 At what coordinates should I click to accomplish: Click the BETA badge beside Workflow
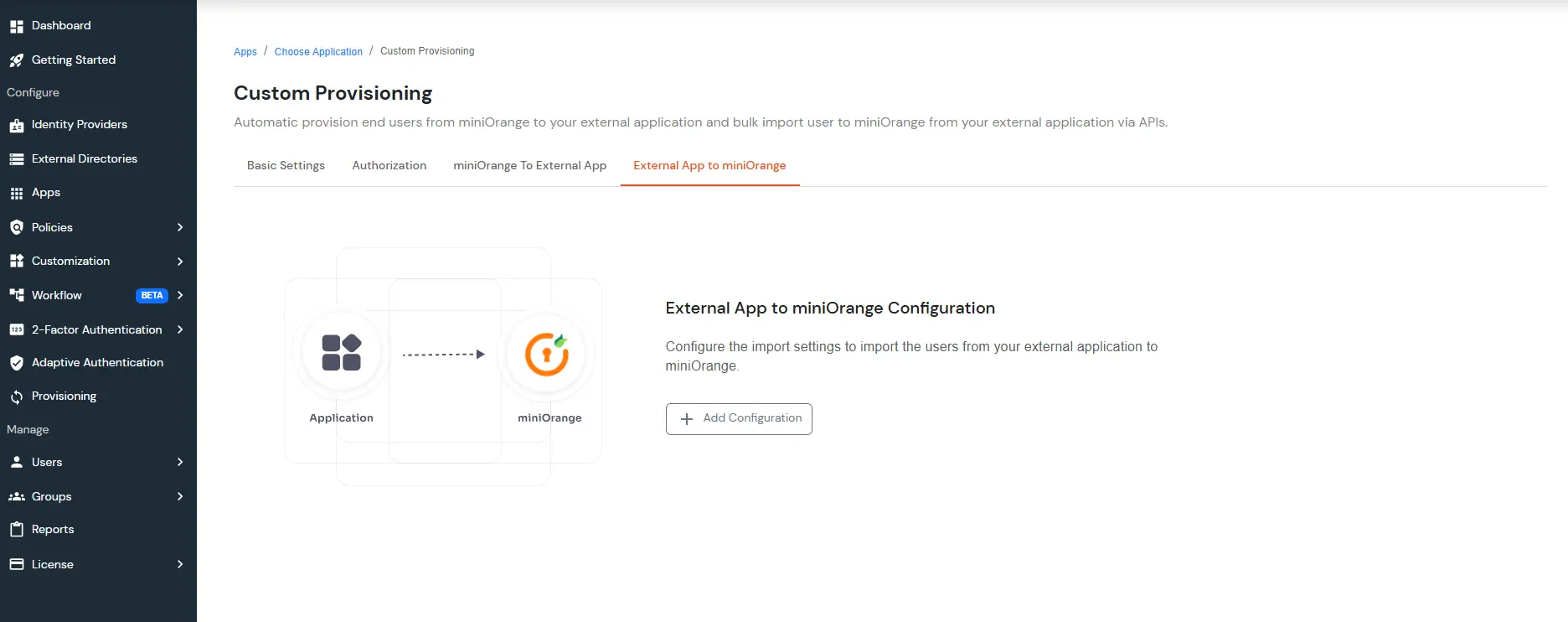click(x=152, y=295)
